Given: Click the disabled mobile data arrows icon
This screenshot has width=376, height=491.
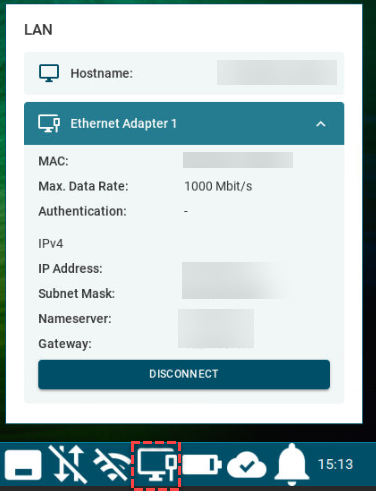Looking at the screenshot, I should click(x=68, y=464).
